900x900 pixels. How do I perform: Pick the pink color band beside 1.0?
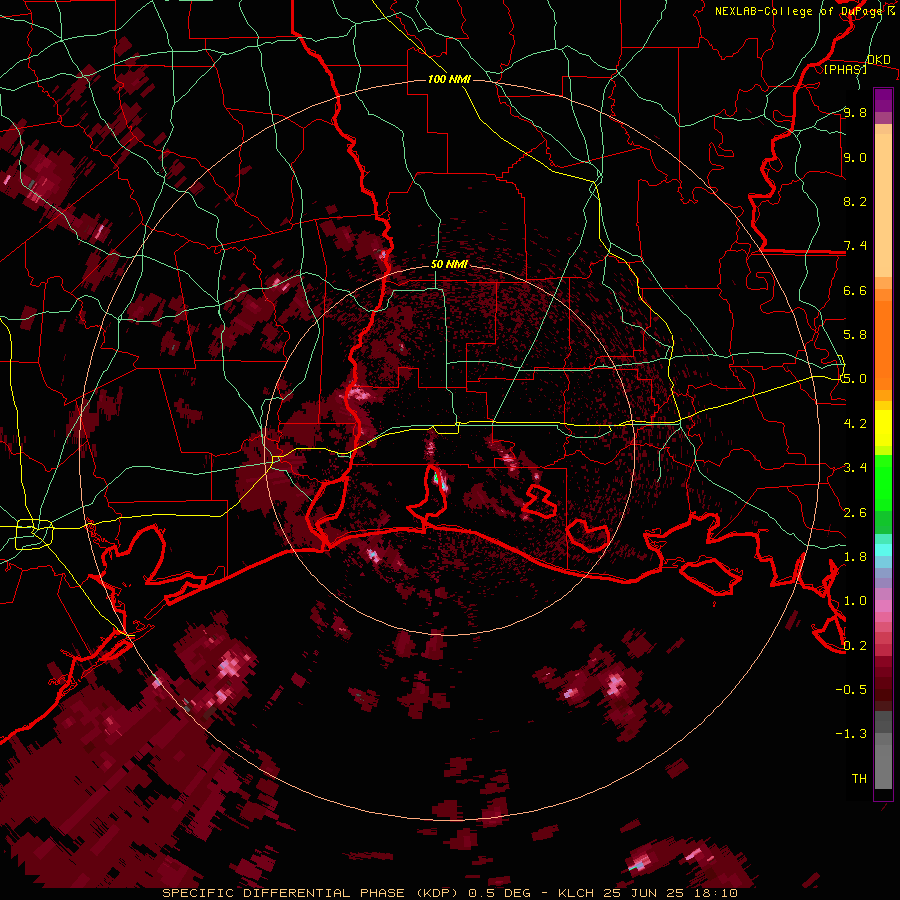(x=883, y=606)
